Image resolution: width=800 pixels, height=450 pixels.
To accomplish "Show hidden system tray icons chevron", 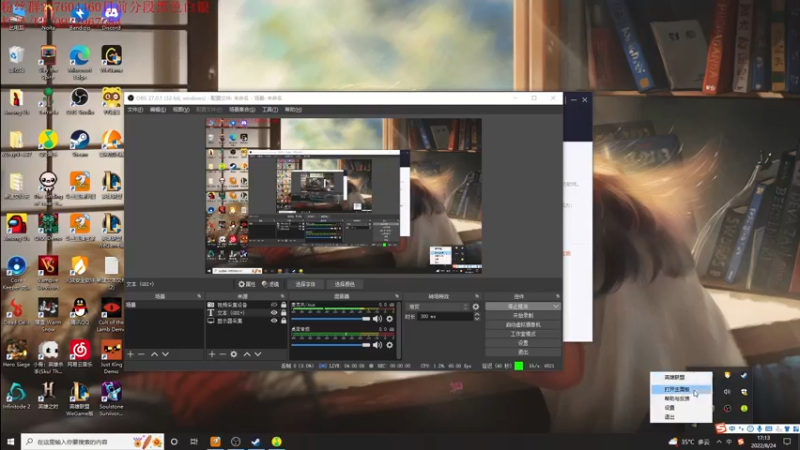I will coord(719,442).
